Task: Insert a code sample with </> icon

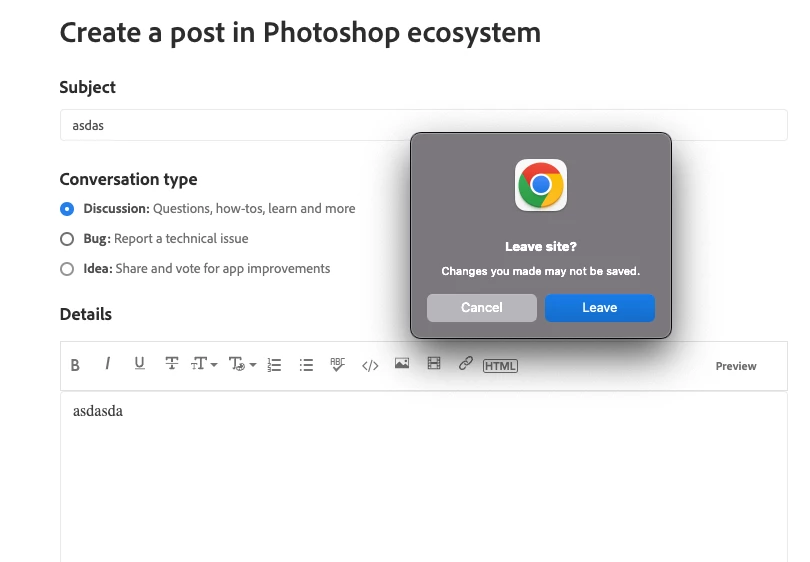Action: tap(370, 366)
